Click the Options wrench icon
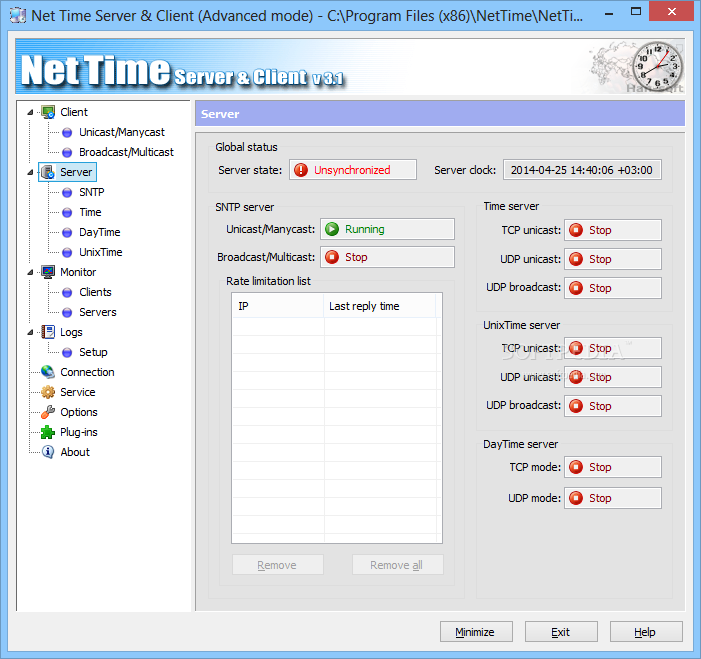The height and width of the screenshot is (659, 701). [x=48, y=412]
